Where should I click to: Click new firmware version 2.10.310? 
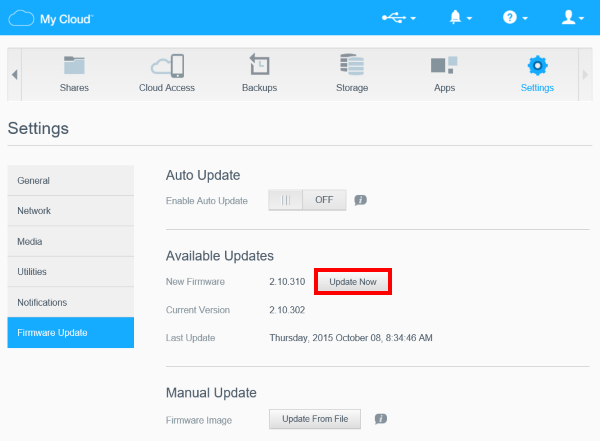click(287, 282)
